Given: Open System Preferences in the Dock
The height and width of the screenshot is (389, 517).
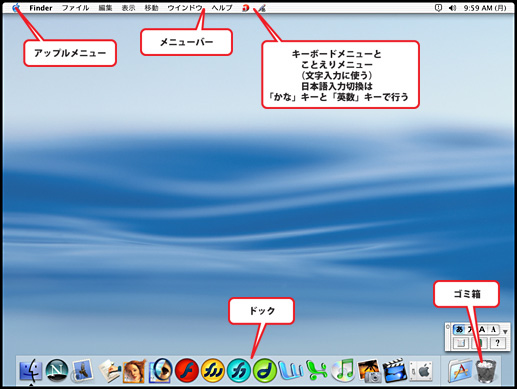Looking at the screenshot, I should (421, 370).
